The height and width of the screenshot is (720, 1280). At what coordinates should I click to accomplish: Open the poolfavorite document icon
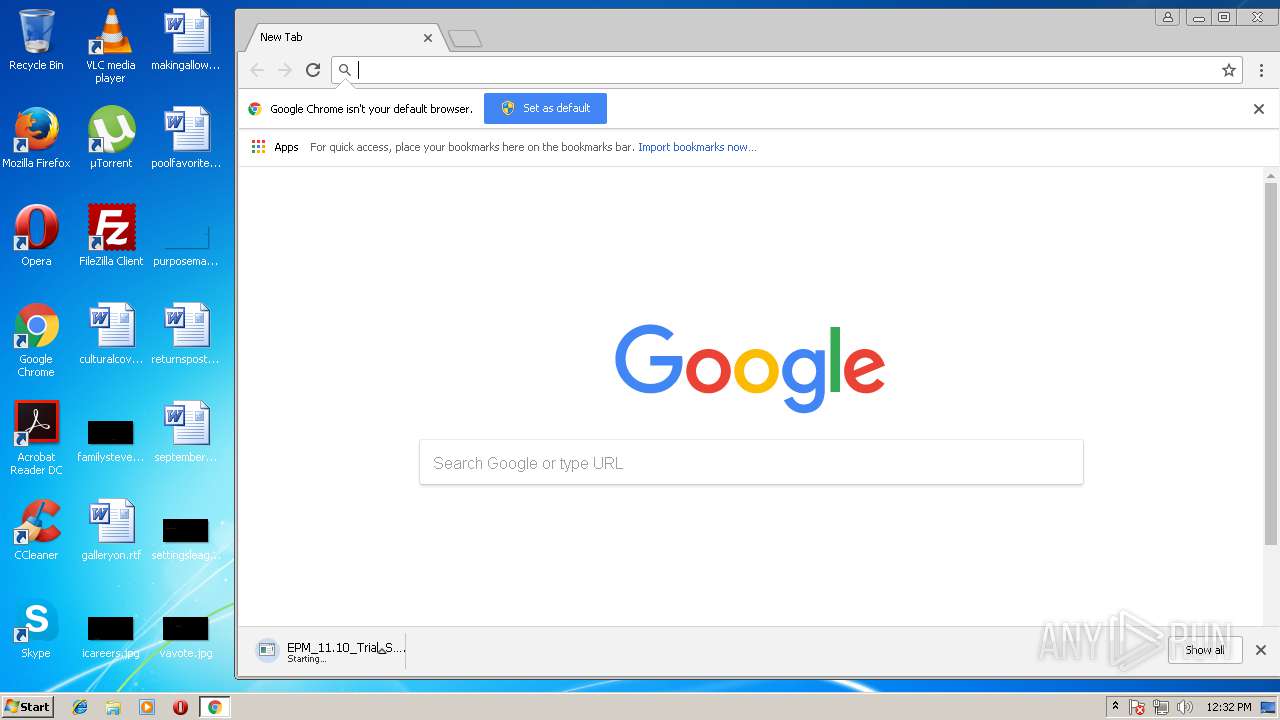(x=185, y=138)
